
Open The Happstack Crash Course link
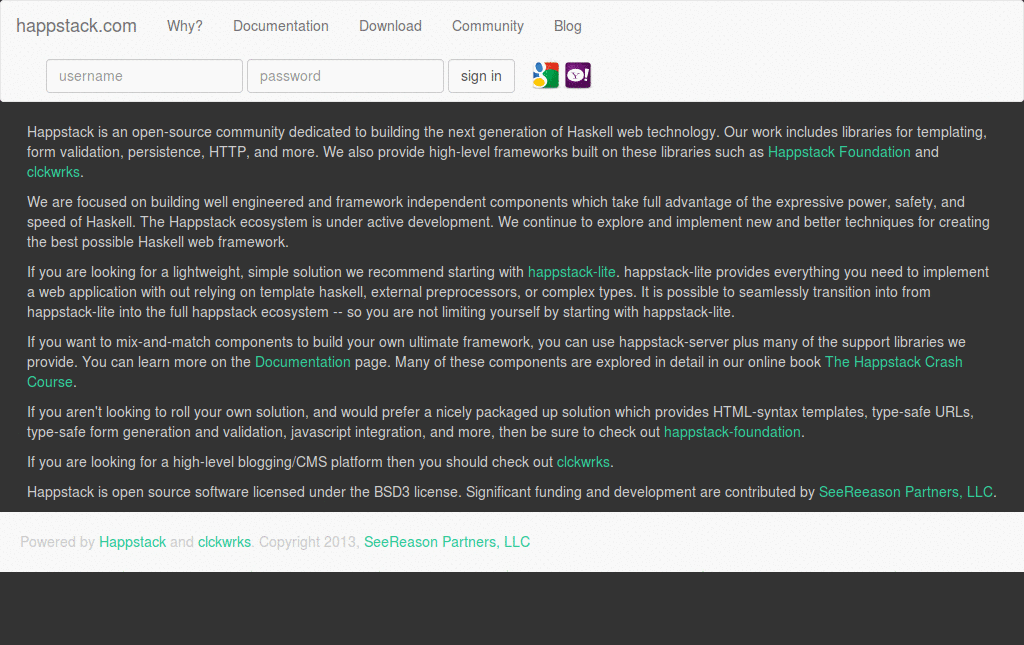click(893, 362)
